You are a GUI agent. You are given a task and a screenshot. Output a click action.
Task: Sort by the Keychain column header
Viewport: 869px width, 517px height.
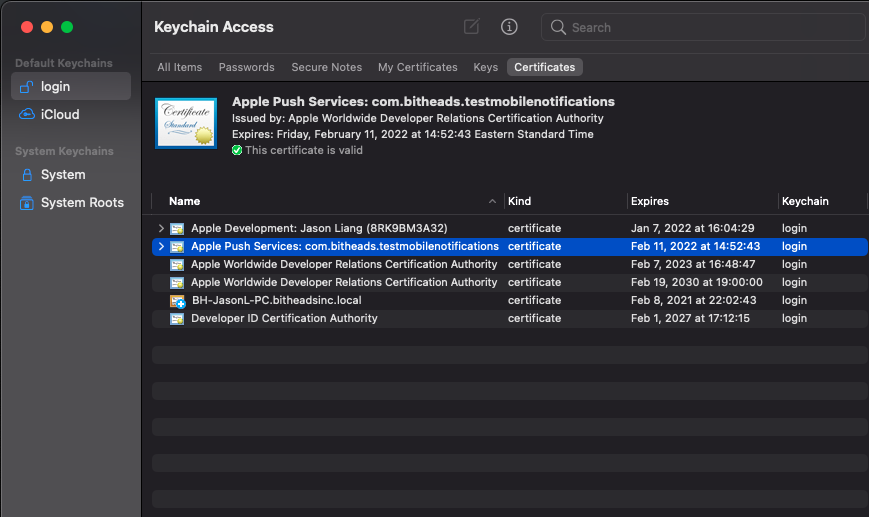805,201
